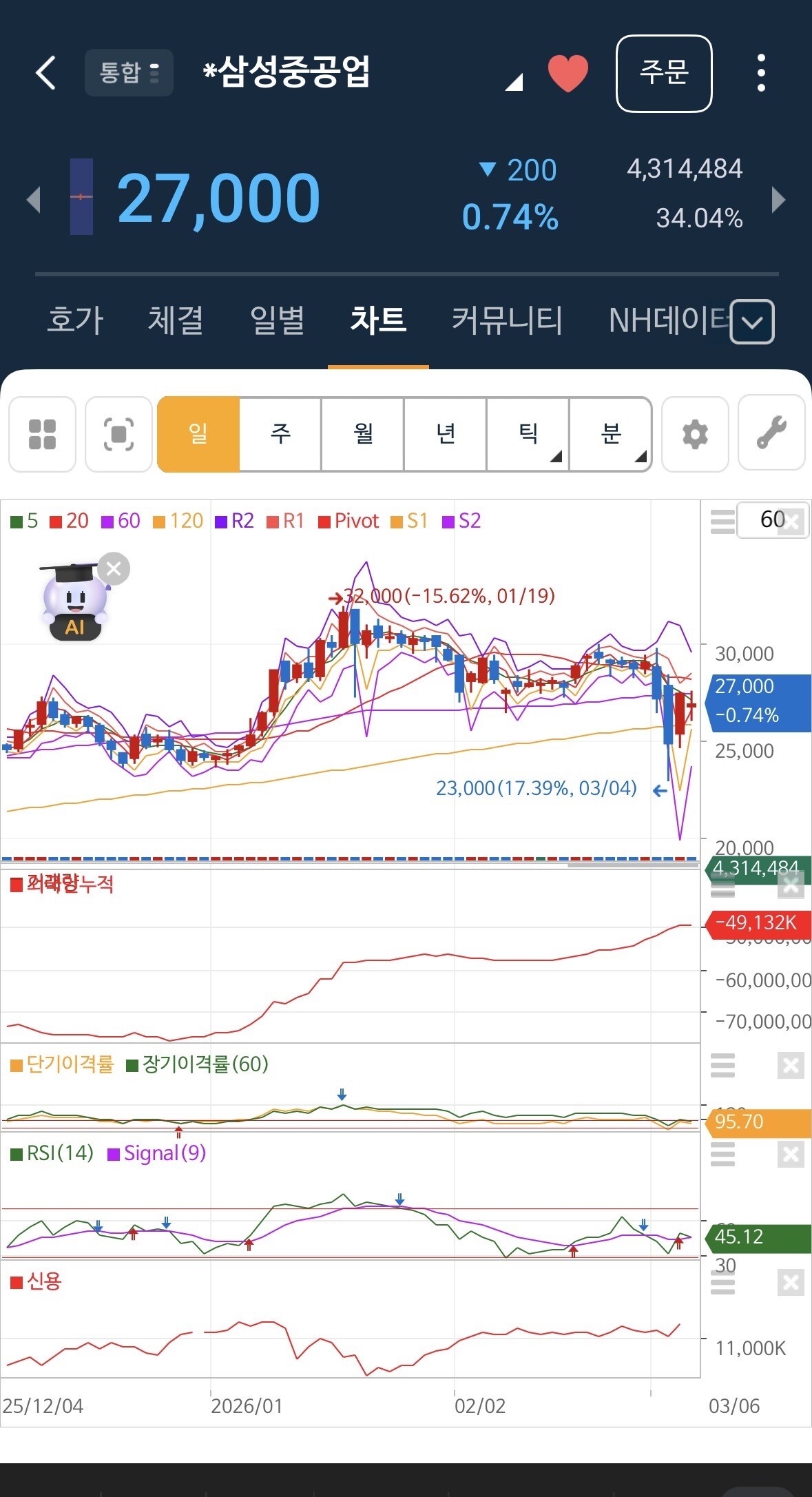Open the 틱 tick period dropdown
The height and width of the screenshot is (1497, 812).
(x=528, y=434)
